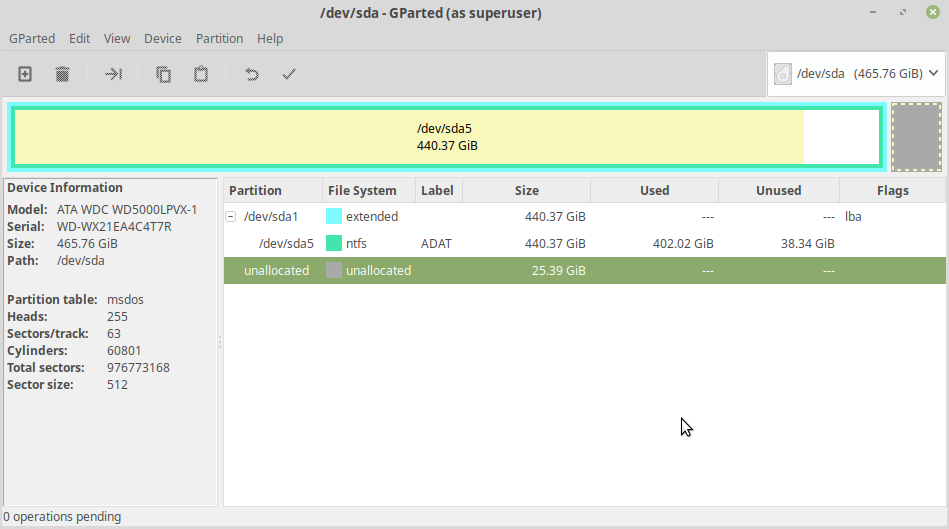Open the Help menu

point(270,38)
